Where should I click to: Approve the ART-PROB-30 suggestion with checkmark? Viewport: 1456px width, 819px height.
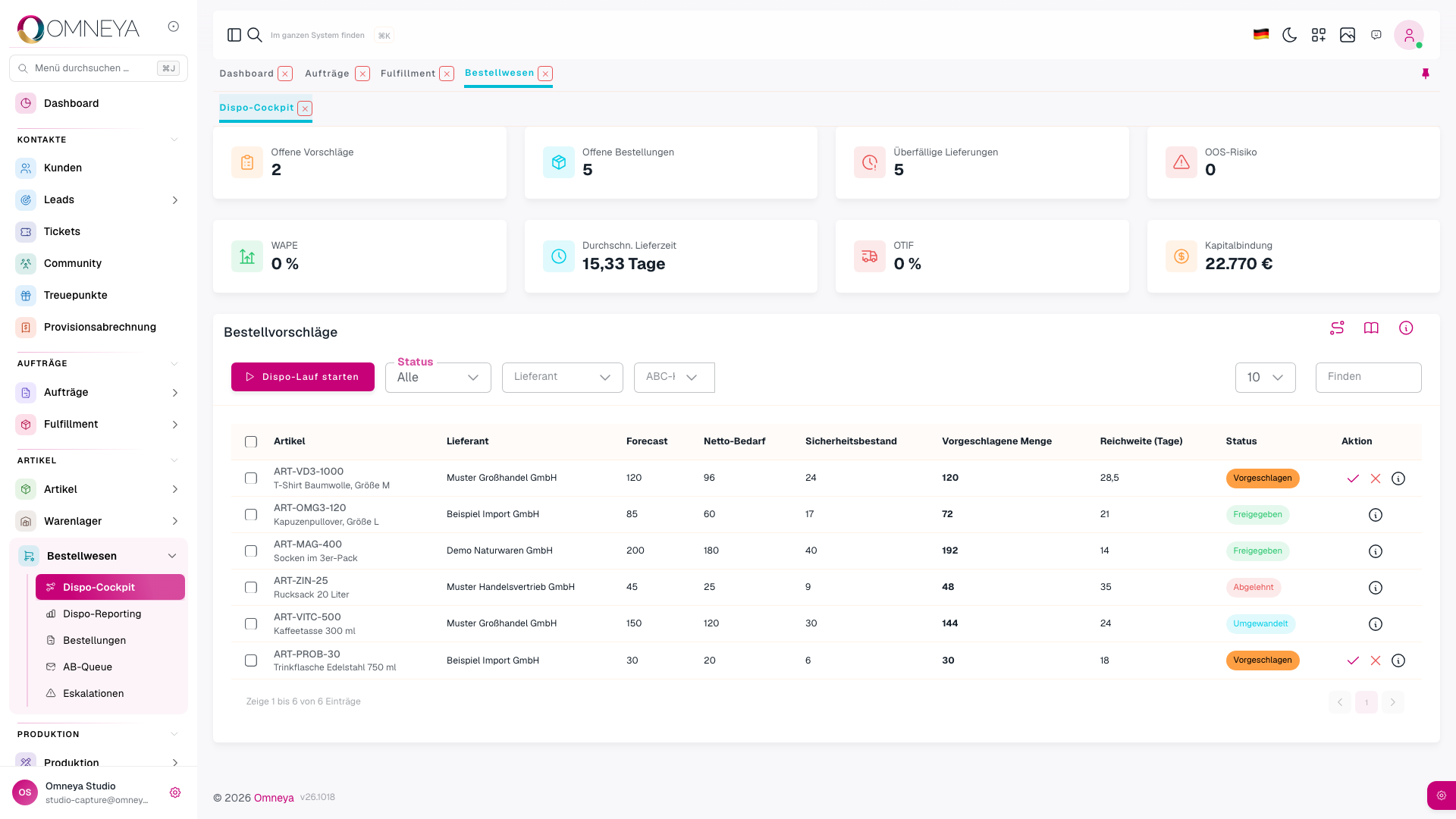pos(1353,661)
